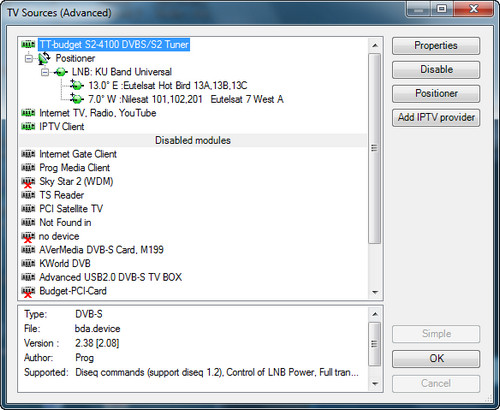Click the source list scrollbar thumb

coord(375,149)
